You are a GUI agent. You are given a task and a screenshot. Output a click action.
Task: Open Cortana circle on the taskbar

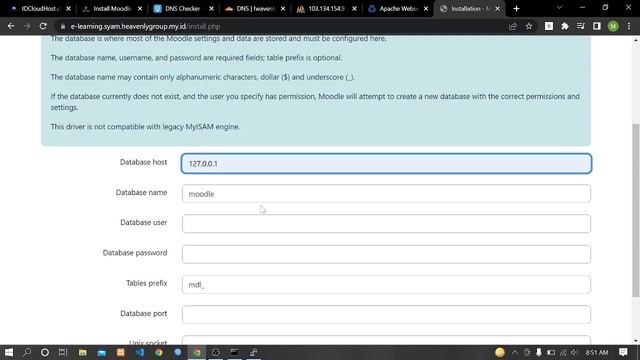[45, 352]
